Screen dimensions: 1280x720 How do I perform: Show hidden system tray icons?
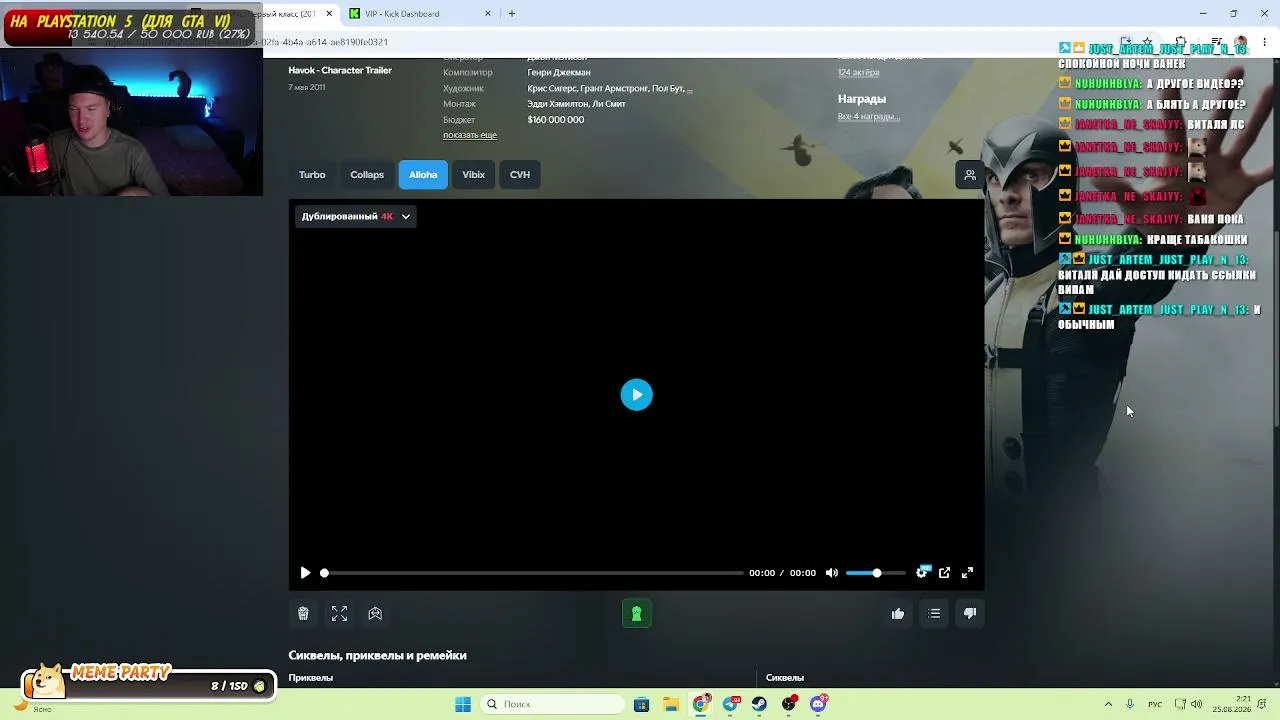(1108, 704)
